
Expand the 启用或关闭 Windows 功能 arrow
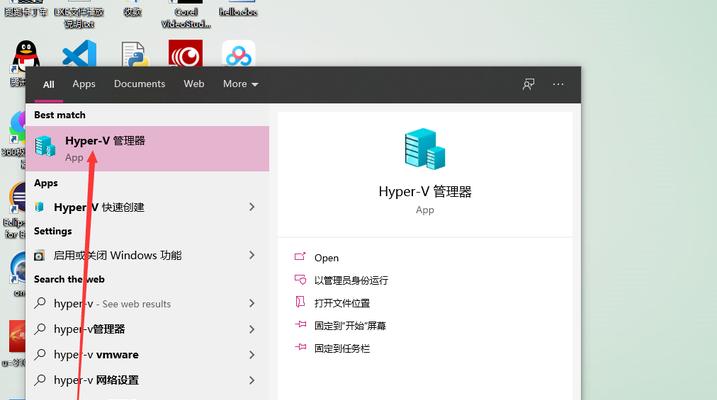point(252,255)
